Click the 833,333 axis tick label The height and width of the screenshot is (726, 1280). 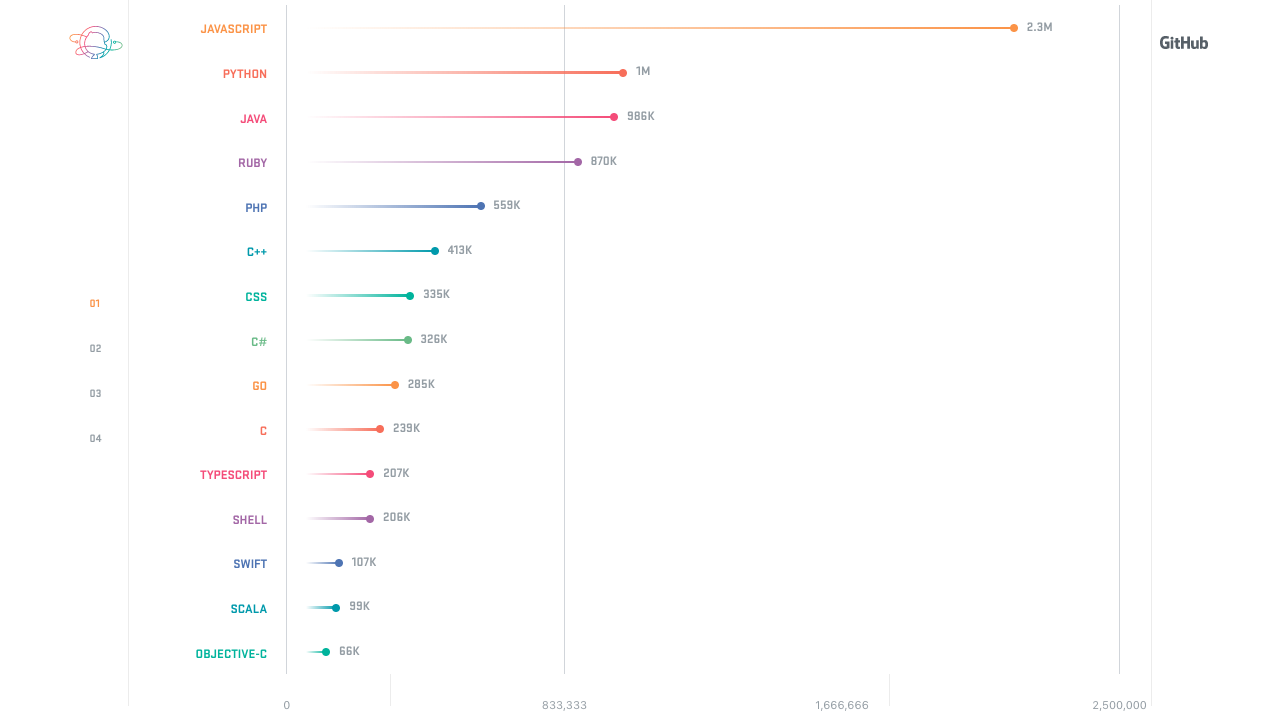(x=564, y=706)
